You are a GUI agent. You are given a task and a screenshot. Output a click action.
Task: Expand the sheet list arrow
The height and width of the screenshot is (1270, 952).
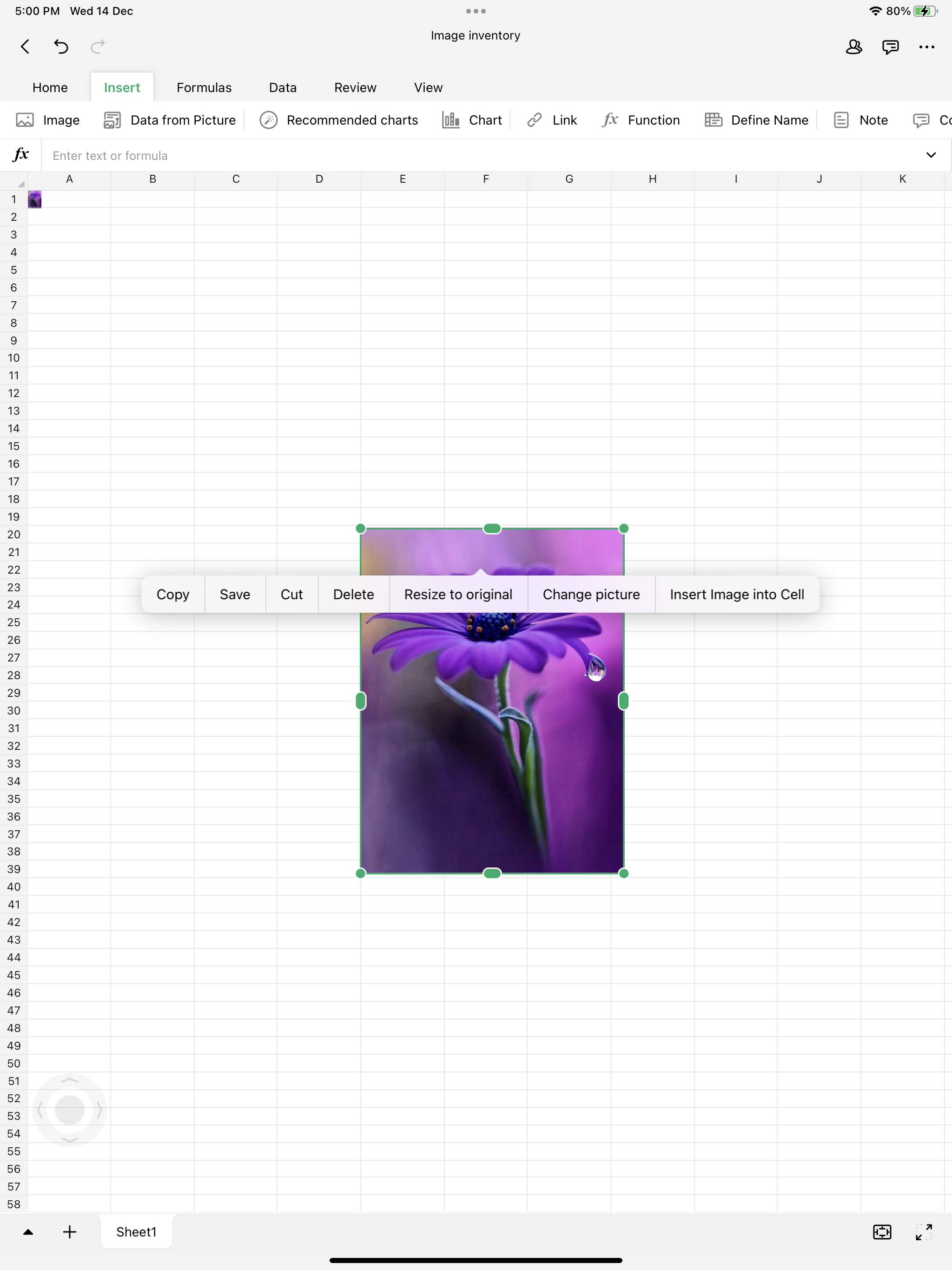[x=27, y=1231]
